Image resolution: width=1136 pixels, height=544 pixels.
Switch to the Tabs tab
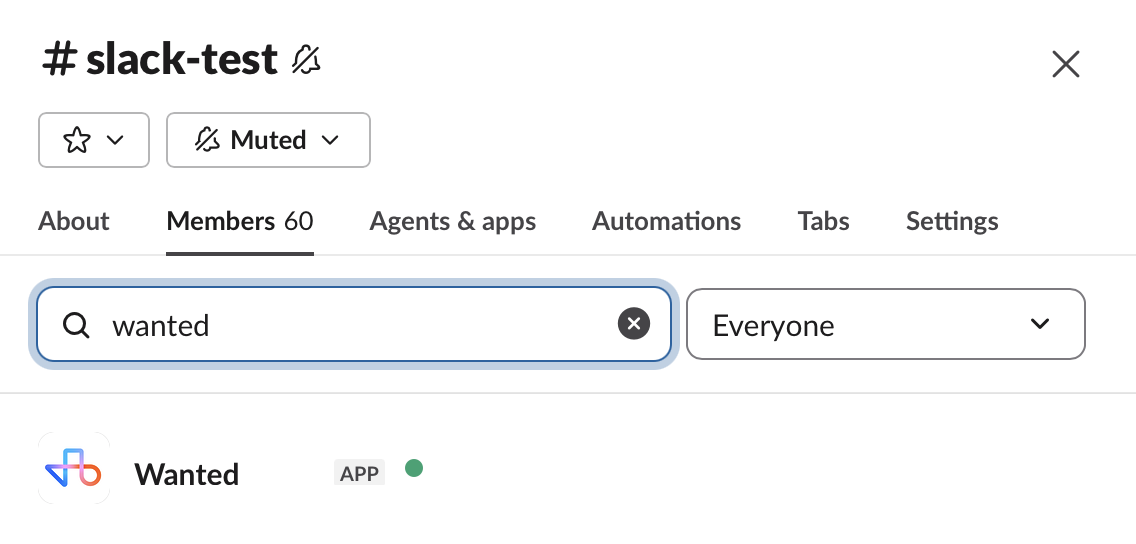pos(824,221)
